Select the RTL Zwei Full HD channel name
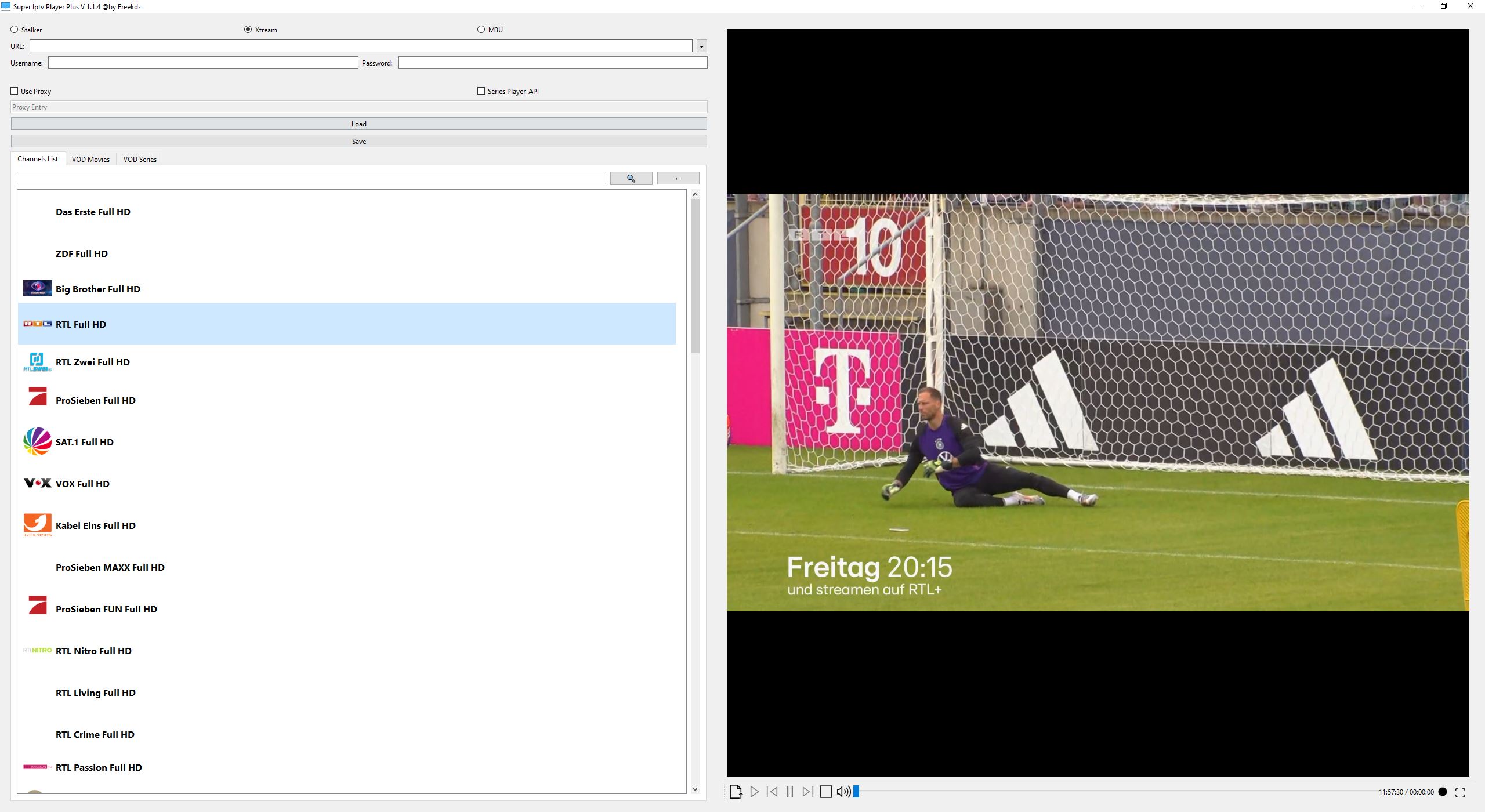This screenshot has width=1485, height=812. coord(93,362)
